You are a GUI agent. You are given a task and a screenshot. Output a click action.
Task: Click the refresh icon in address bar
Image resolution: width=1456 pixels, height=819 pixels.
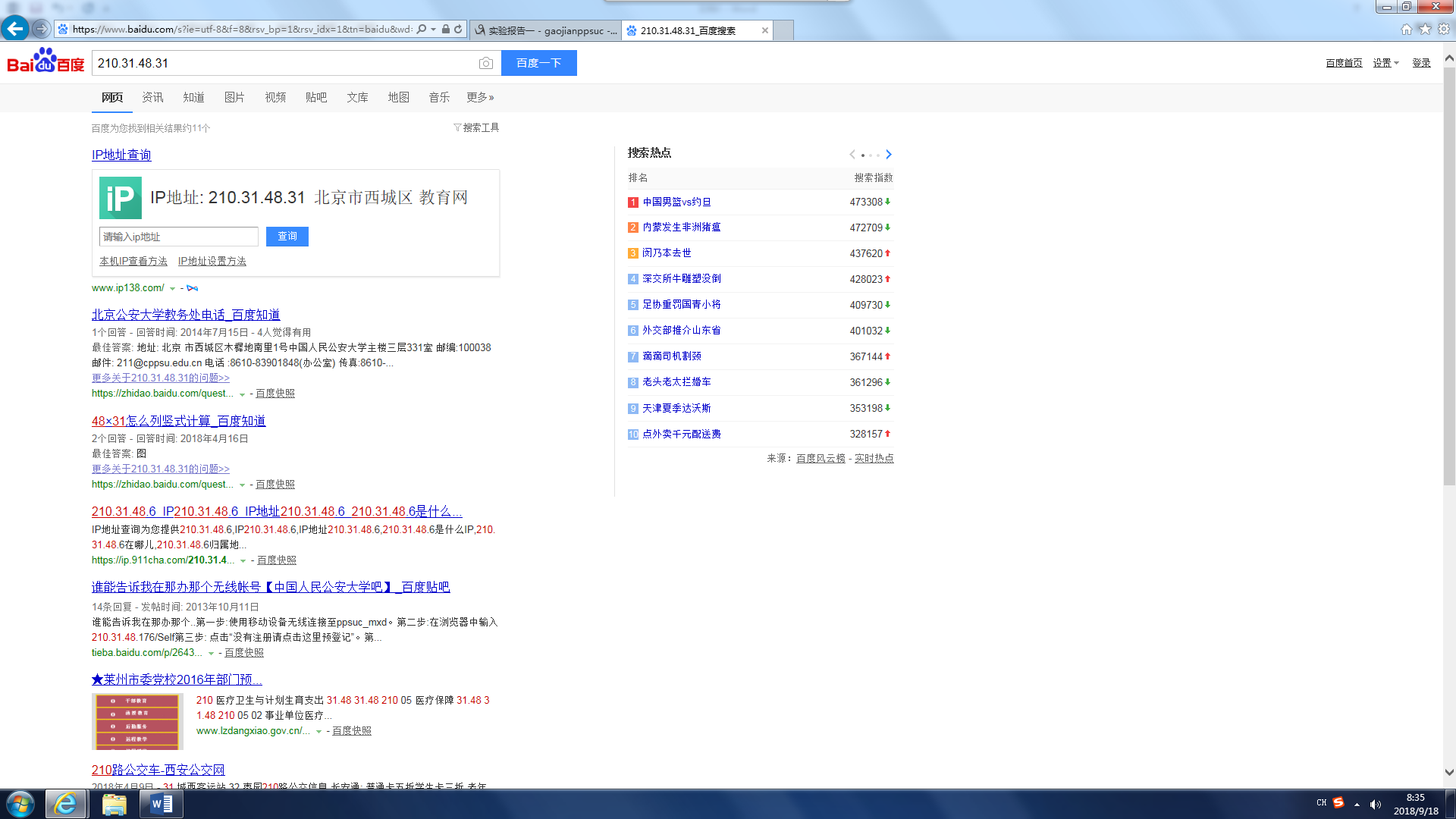pos(458,30)
